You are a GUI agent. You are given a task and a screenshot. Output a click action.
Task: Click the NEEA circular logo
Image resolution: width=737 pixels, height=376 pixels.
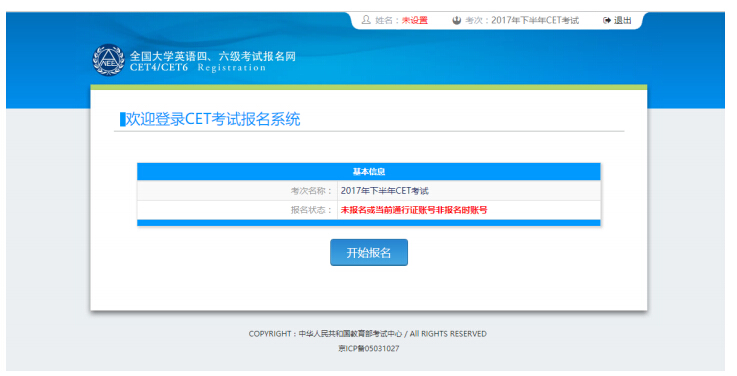point(109,60)
